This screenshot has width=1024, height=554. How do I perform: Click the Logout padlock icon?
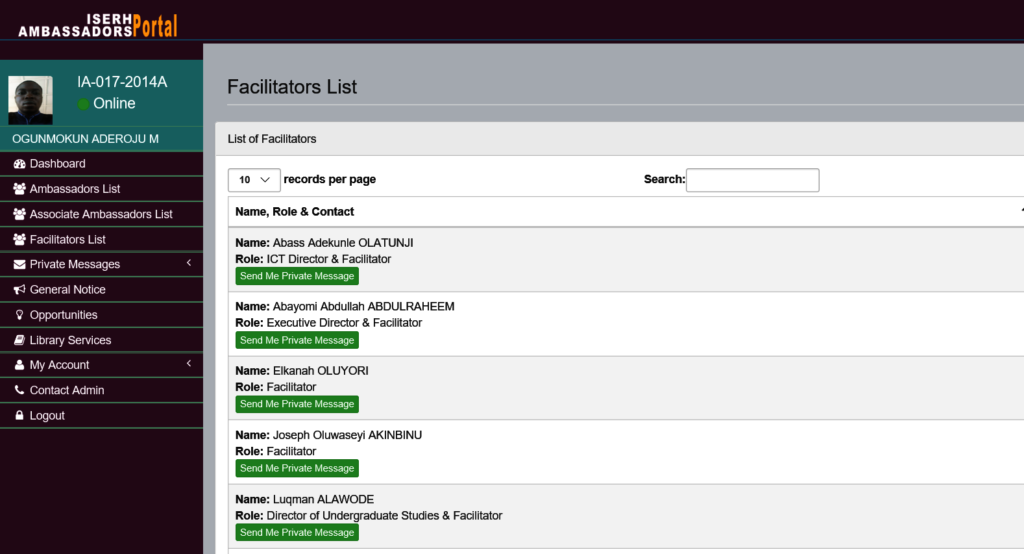pos(19,416)
